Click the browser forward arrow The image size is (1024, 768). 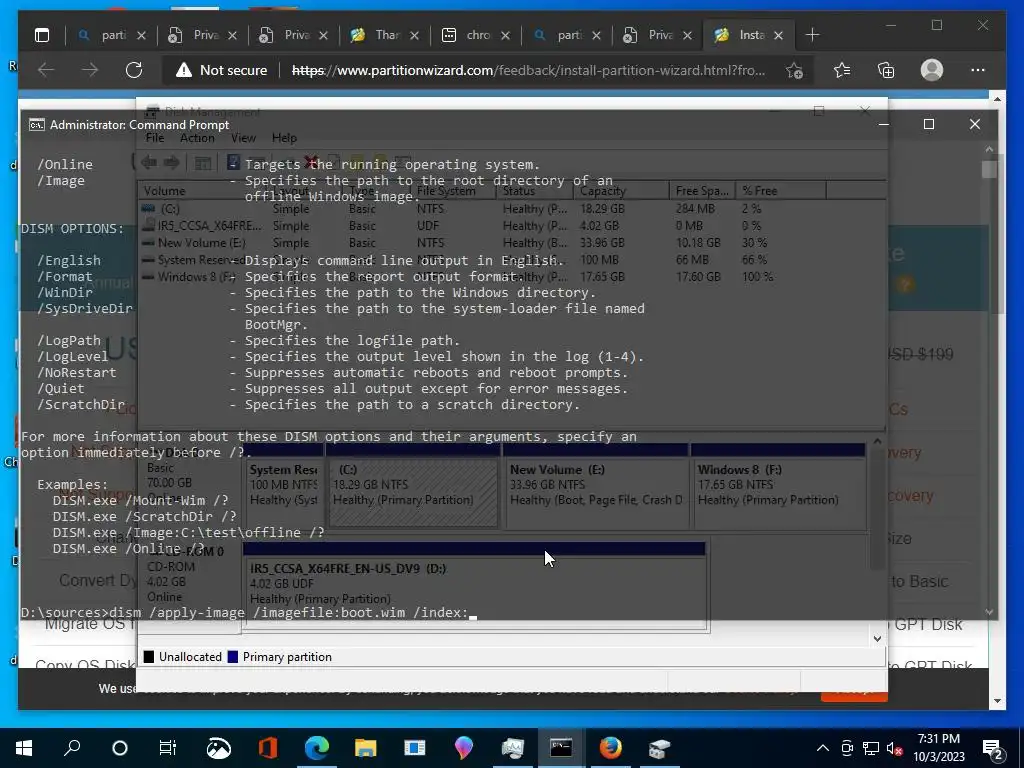89,70
